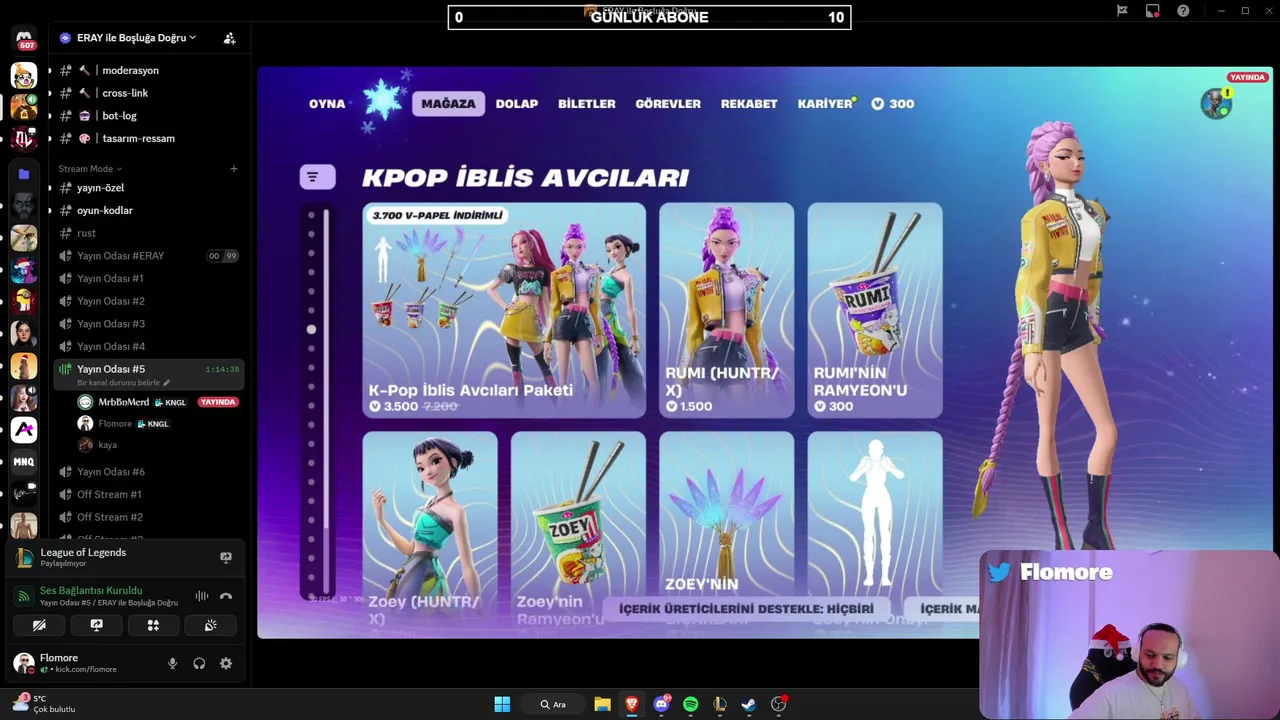Click the shop section scroll indicator handle

(x=311, y=329)
